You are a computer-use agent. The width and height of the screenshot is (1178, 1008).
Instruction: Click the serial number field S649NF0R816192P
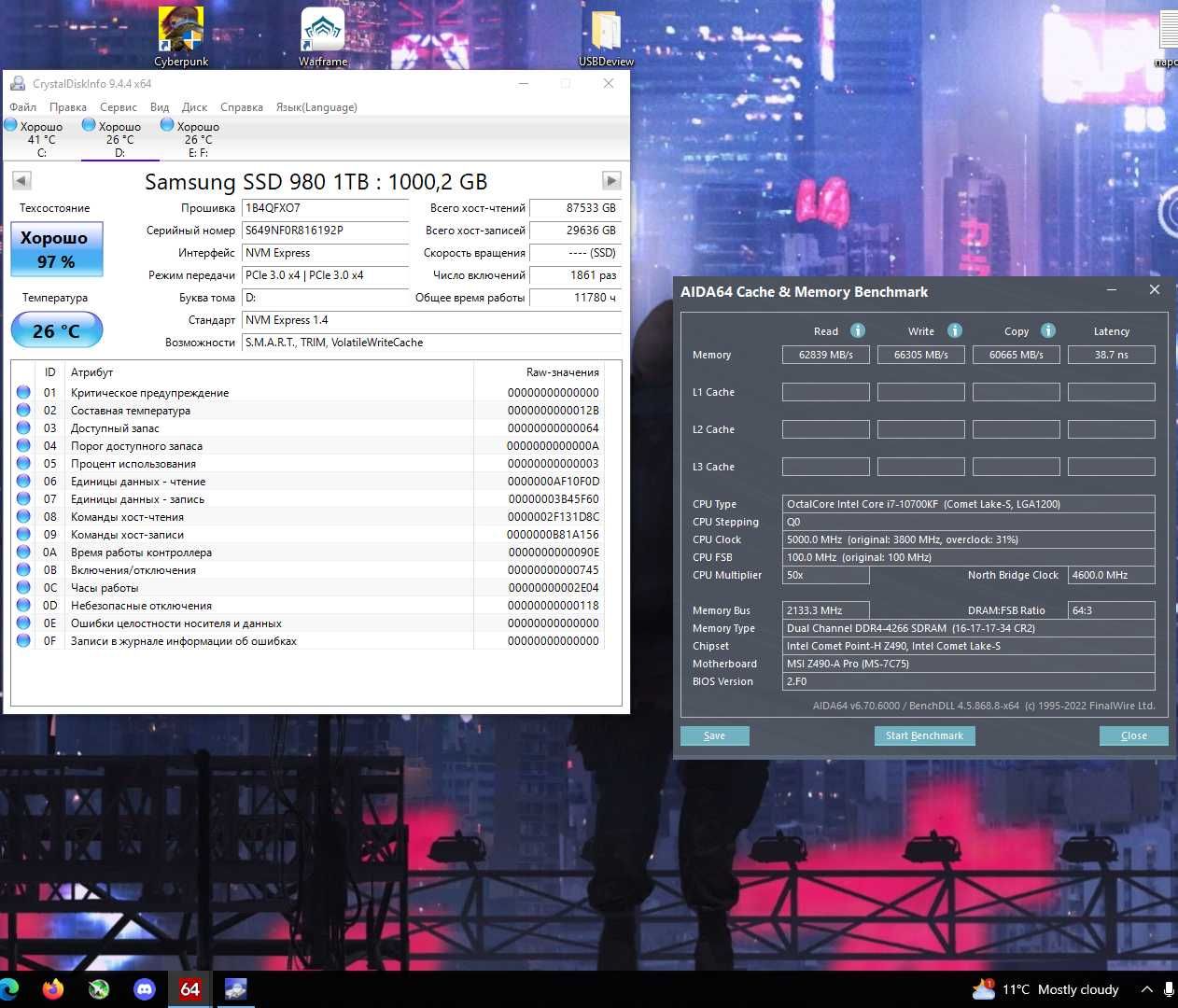325,231
